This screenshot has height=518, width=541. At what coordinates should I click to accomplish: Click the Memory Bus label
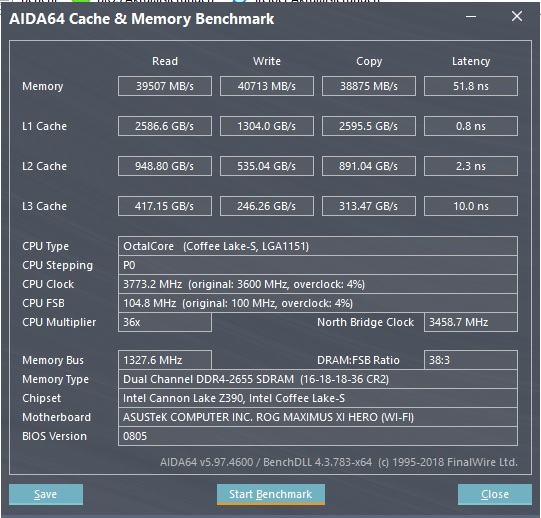tap(53, 360)
